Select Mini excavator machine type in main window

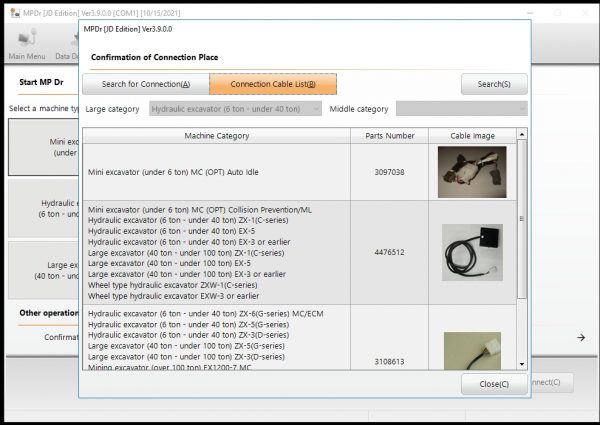[x=43, y=147]
